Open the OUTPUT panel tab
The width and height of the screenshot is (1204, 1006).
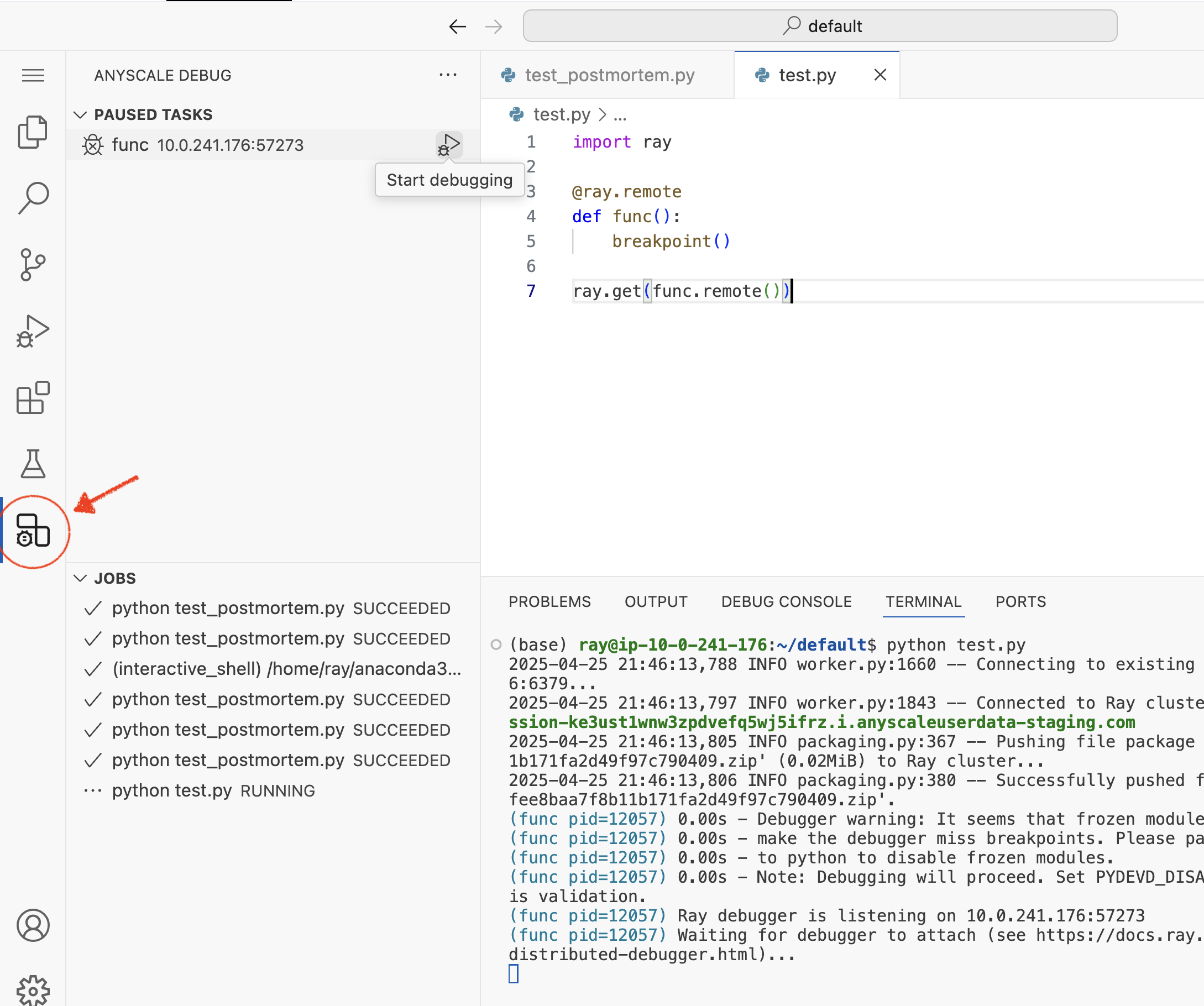tap(656, 601)
